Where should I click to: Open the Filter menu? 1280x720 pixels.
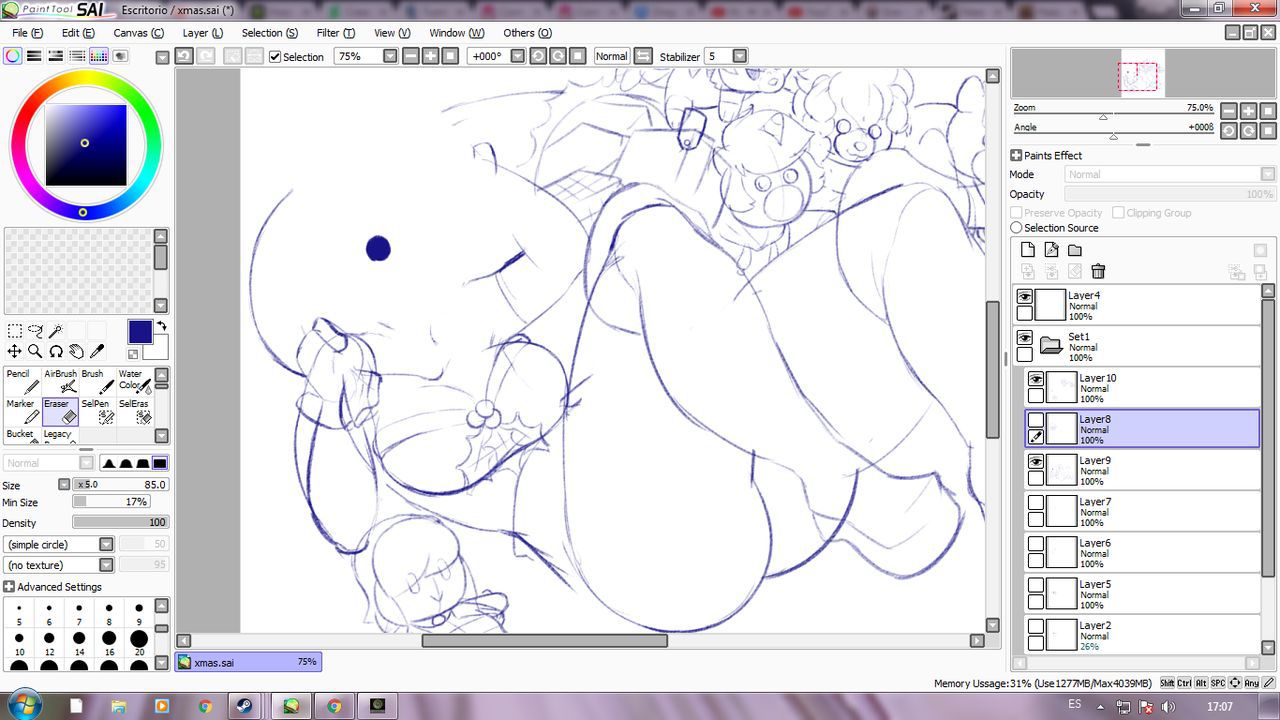click(x=335, y=33)
